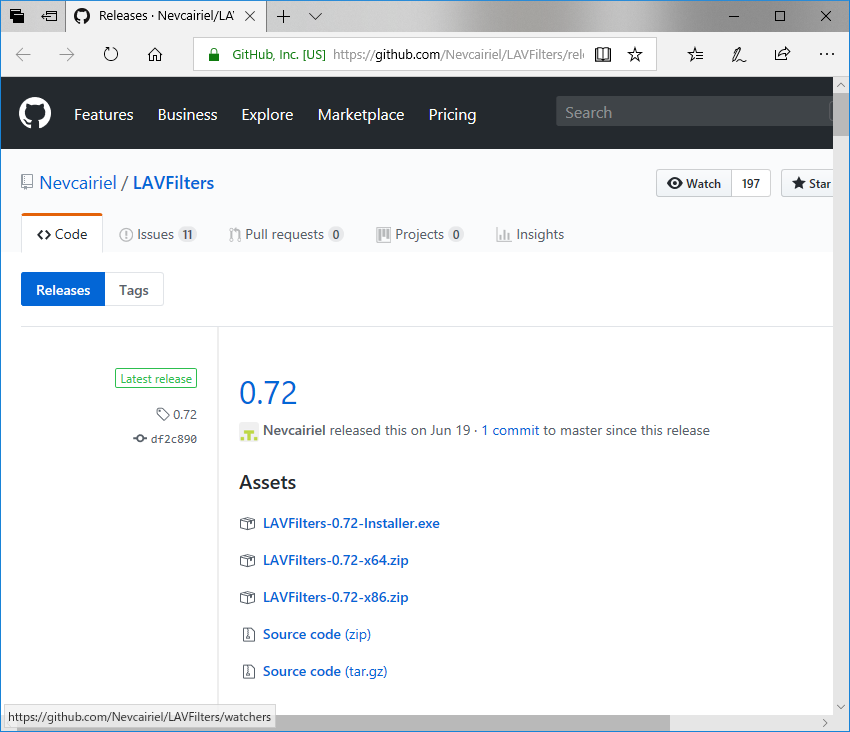850x732 pixels.
Task: Click the scroll right arrow
Action: click(x=825, y=722)
